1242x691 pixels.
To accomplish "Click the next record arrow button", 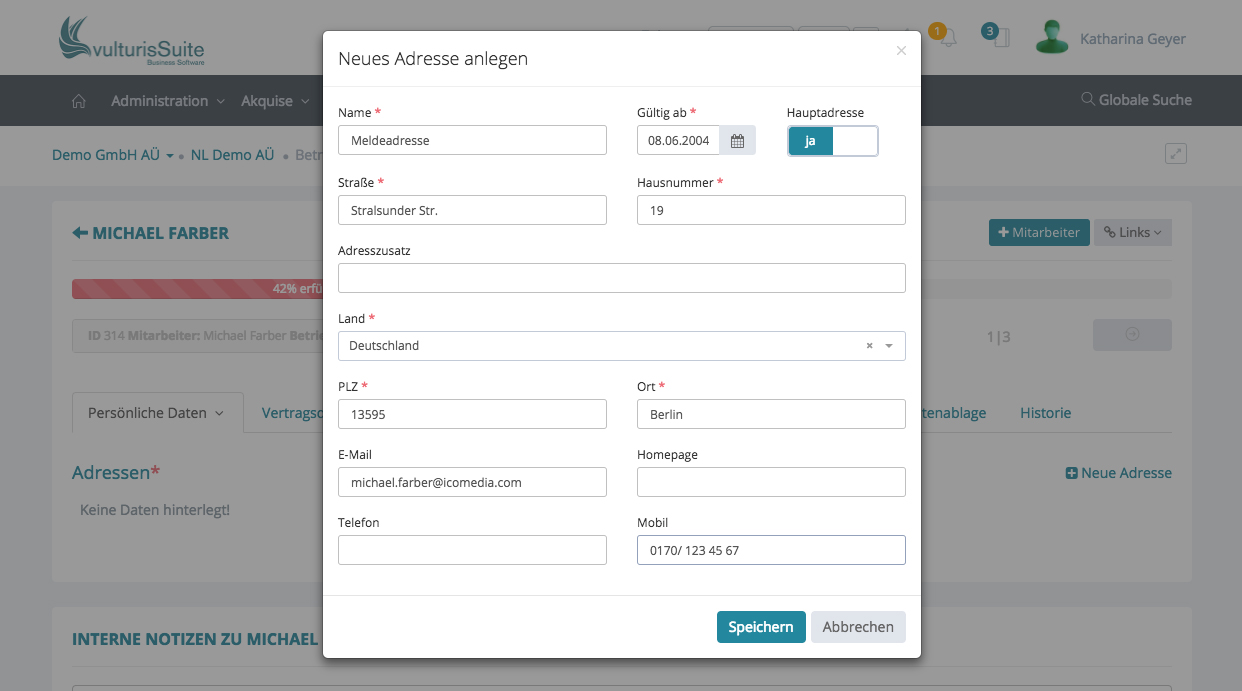I will [x=1132, y=336].
